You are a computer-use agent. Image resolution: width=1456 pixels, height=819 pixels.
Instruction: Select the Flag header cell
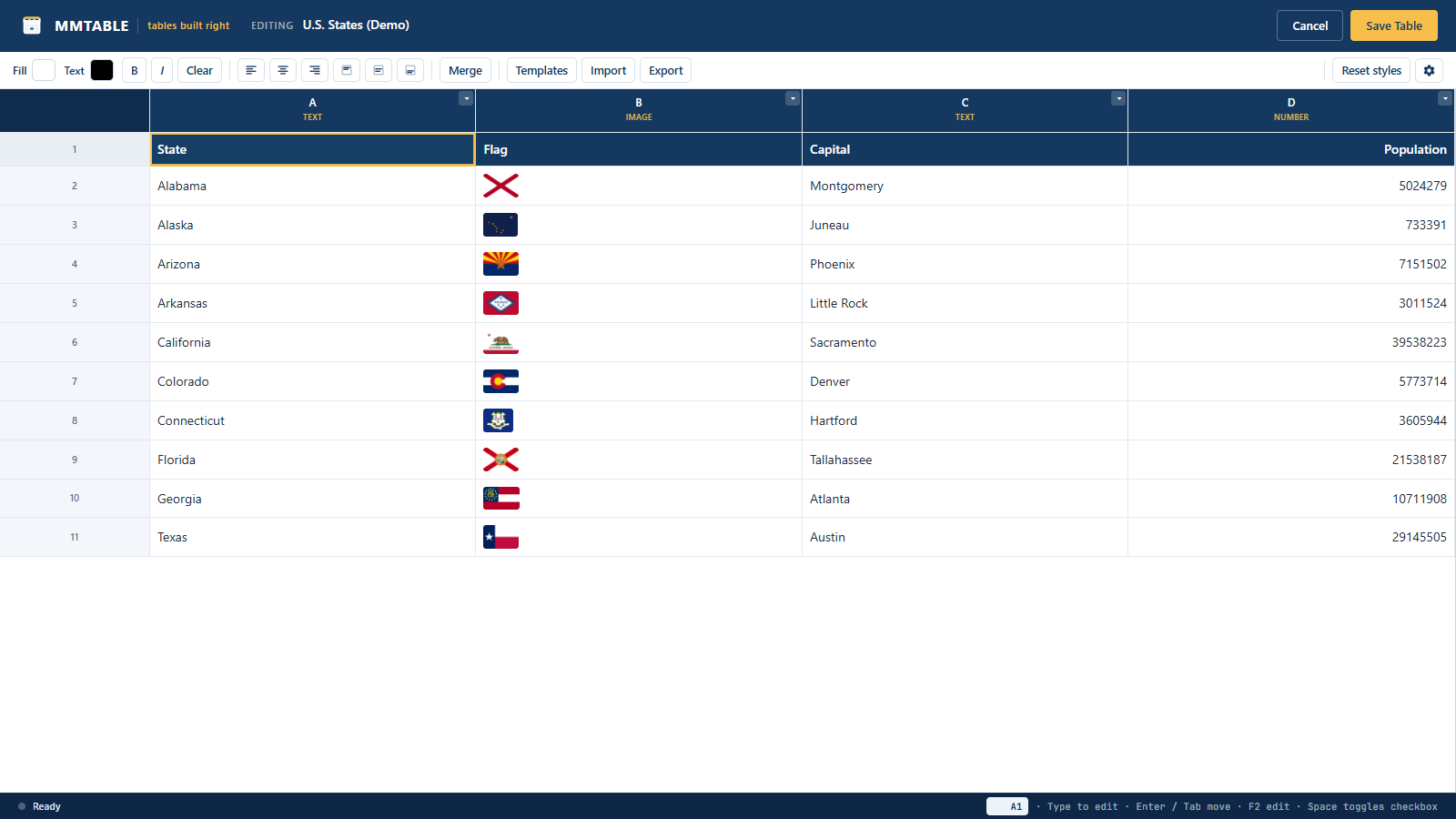[639, 149]
